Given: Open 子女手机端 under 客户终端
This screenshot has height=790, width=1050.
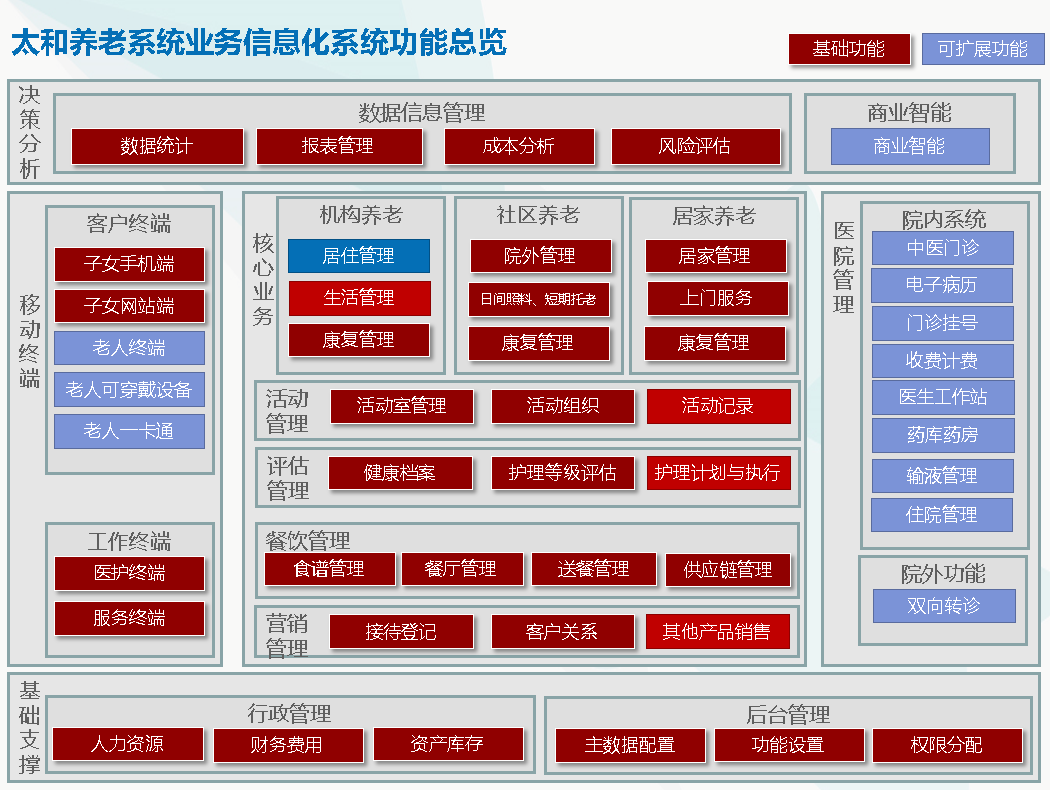Looking at the screenshot, I should click(x=129, y=264).
